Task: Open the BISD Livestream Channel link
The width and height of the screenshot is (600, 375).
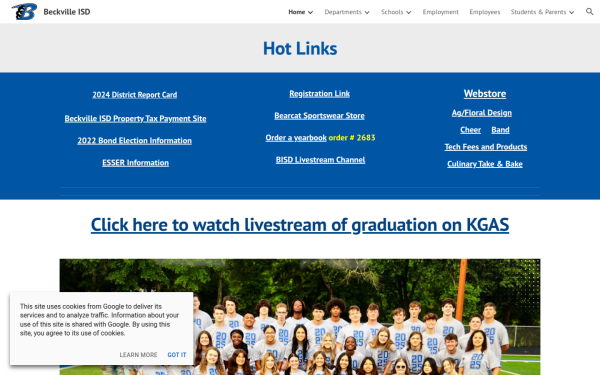Action: (320, 160)
